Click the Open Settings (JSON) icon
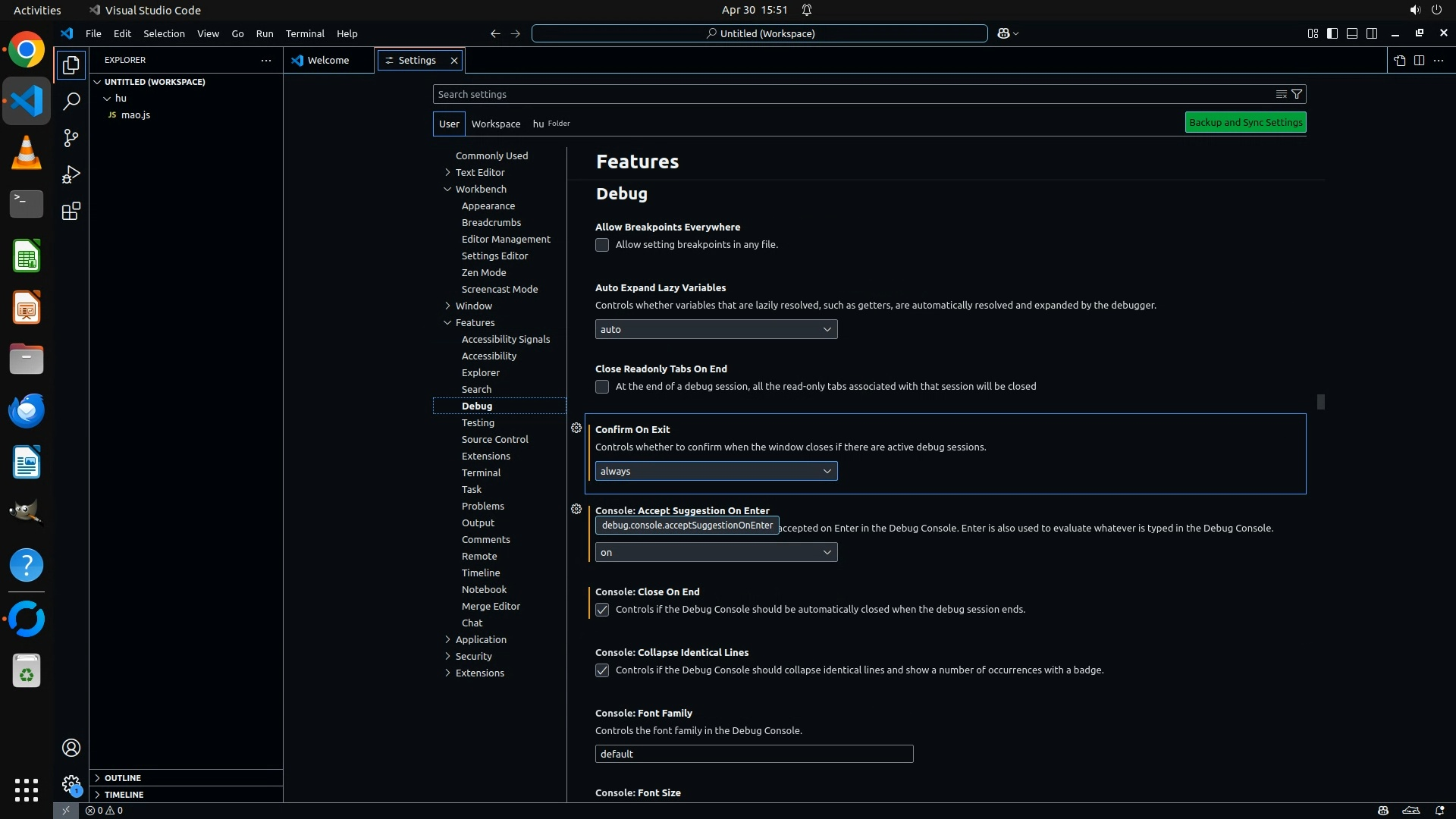Screen dimensions: 1456x819 point(1399,60)
